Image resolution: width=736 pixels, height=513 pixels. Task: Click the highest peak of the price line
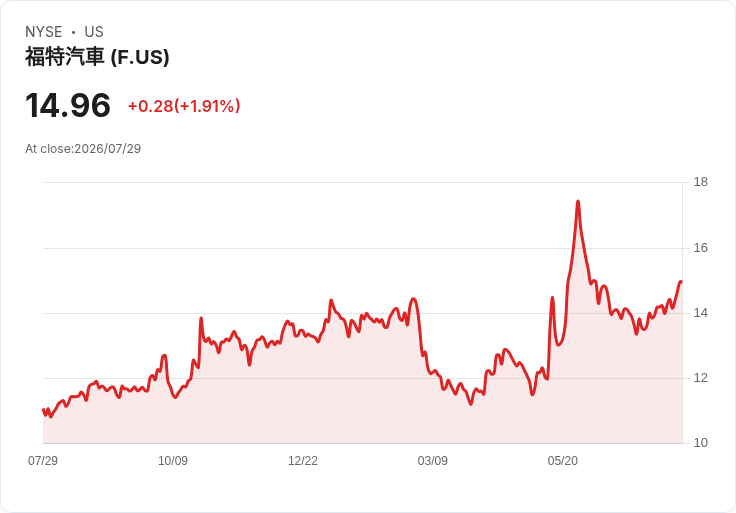coord(578,201)
